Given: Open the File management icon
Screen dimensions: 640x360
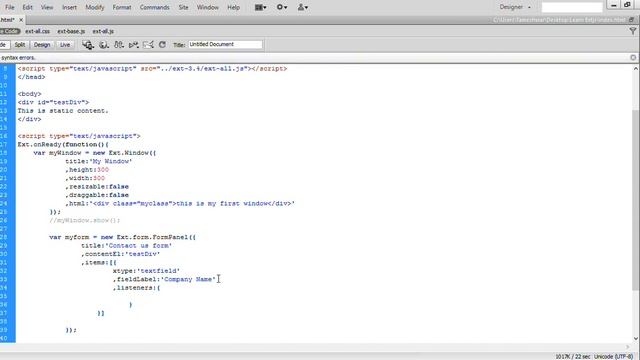Looking at the screenshot, I should coord(119,45).
